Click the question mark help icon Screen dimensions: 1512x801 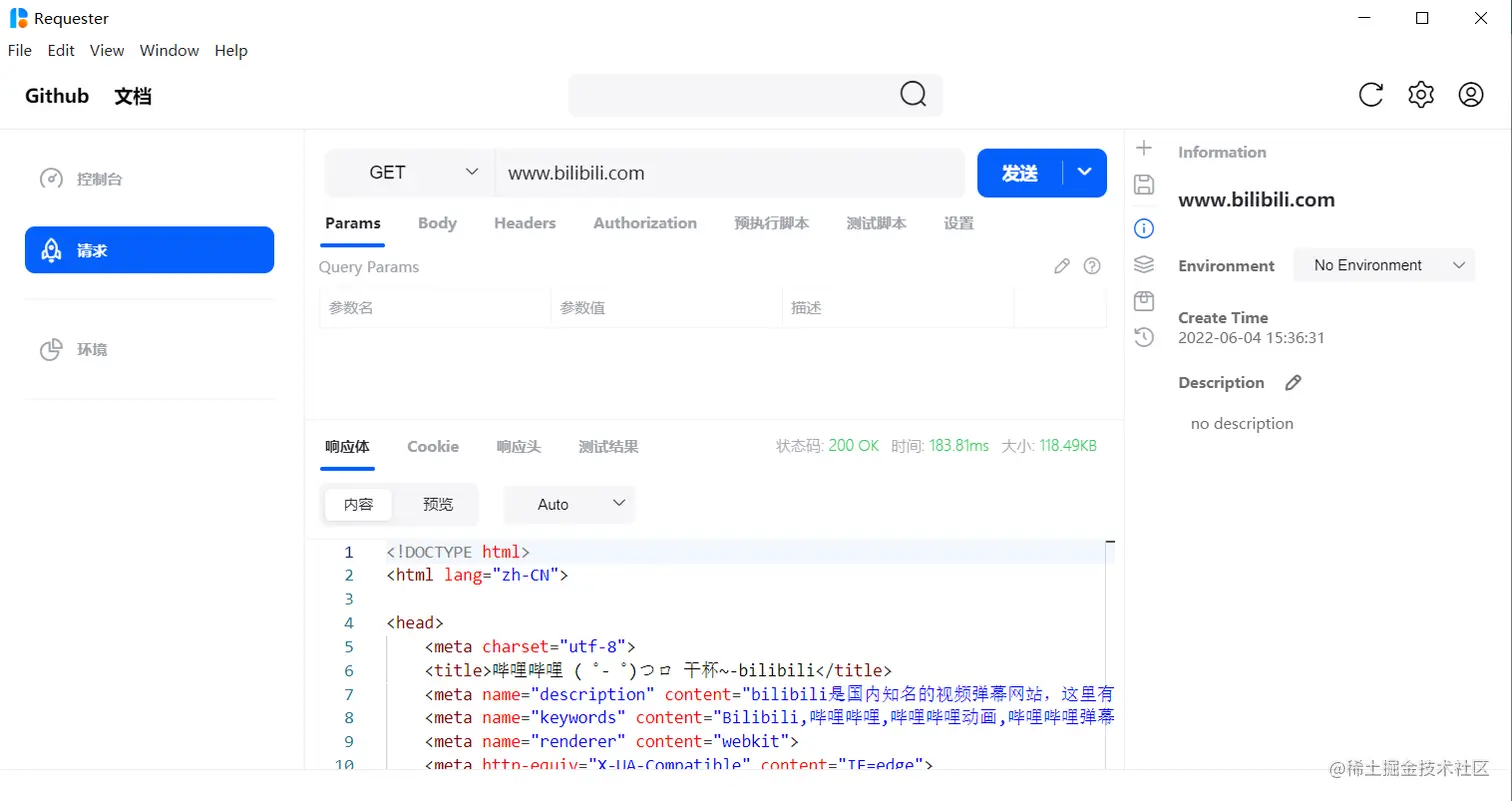pyautogui.click(x=1092, y=266)
